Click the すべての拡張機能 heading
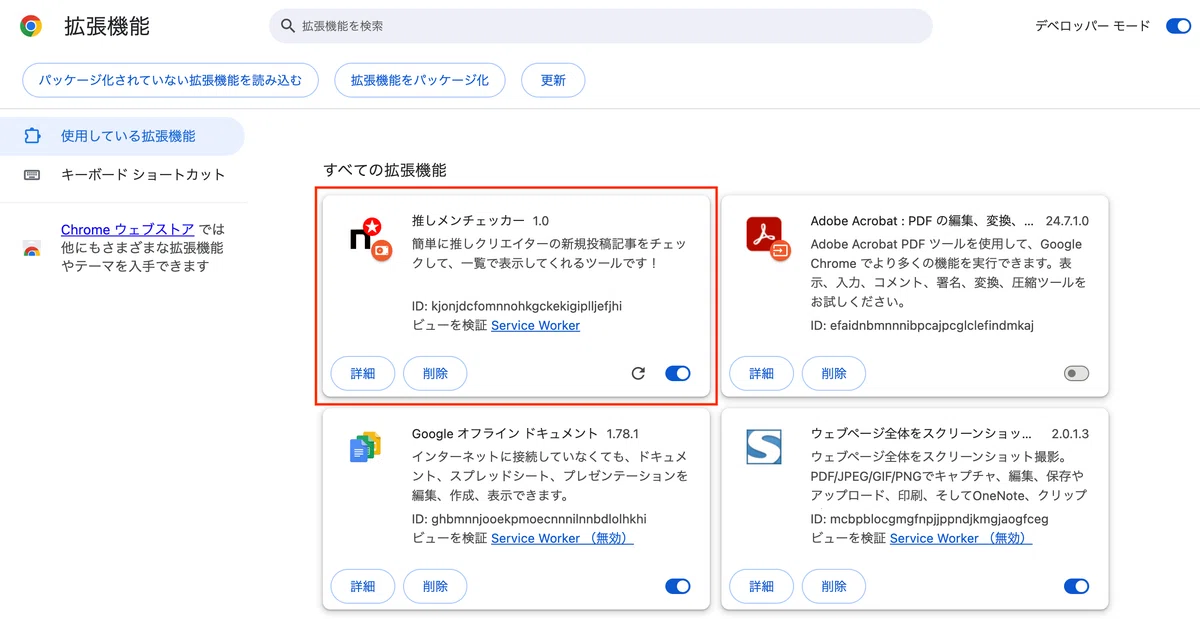 click(385, 170)
